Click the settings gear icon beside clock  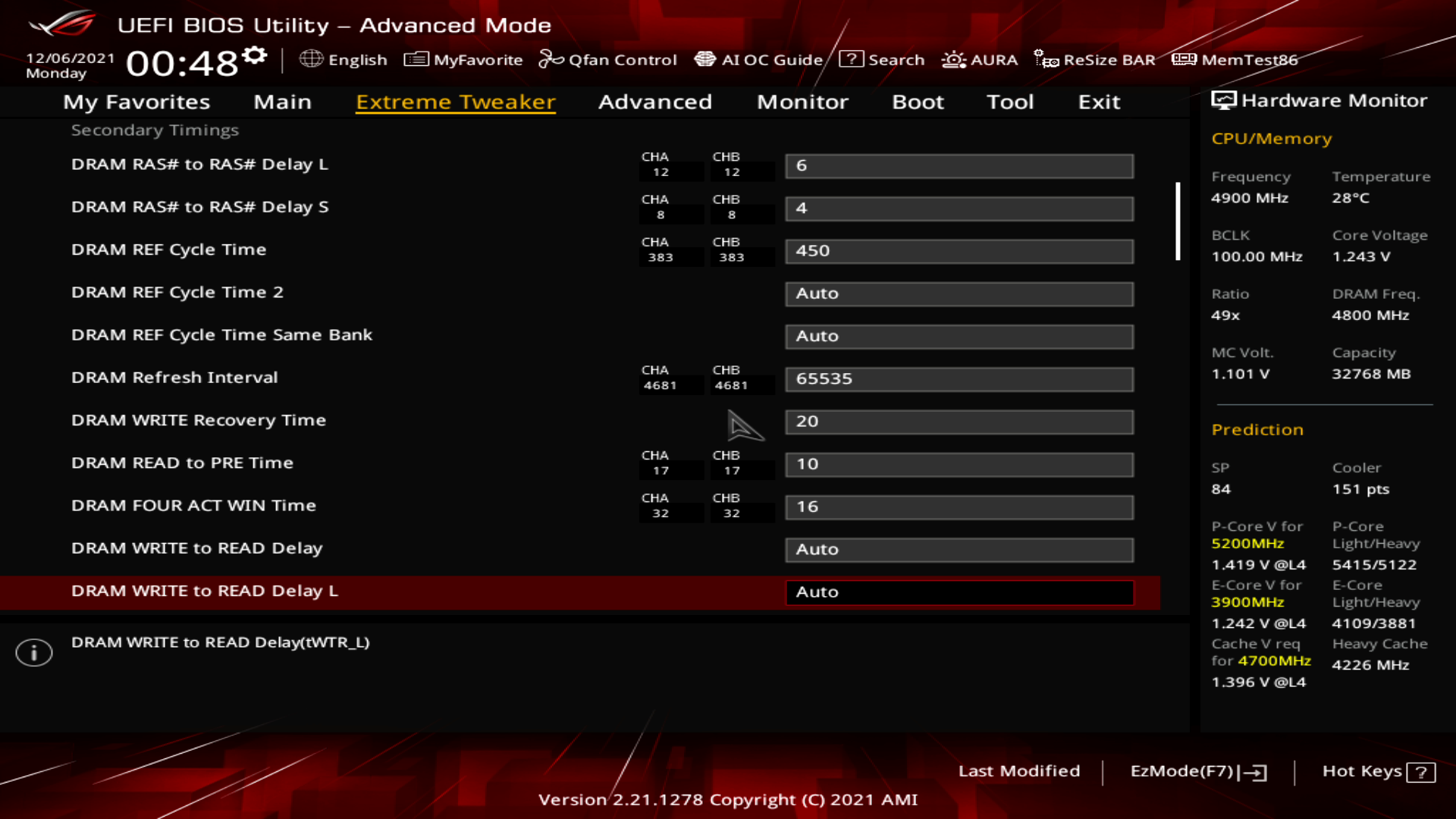tap(256, 55)
